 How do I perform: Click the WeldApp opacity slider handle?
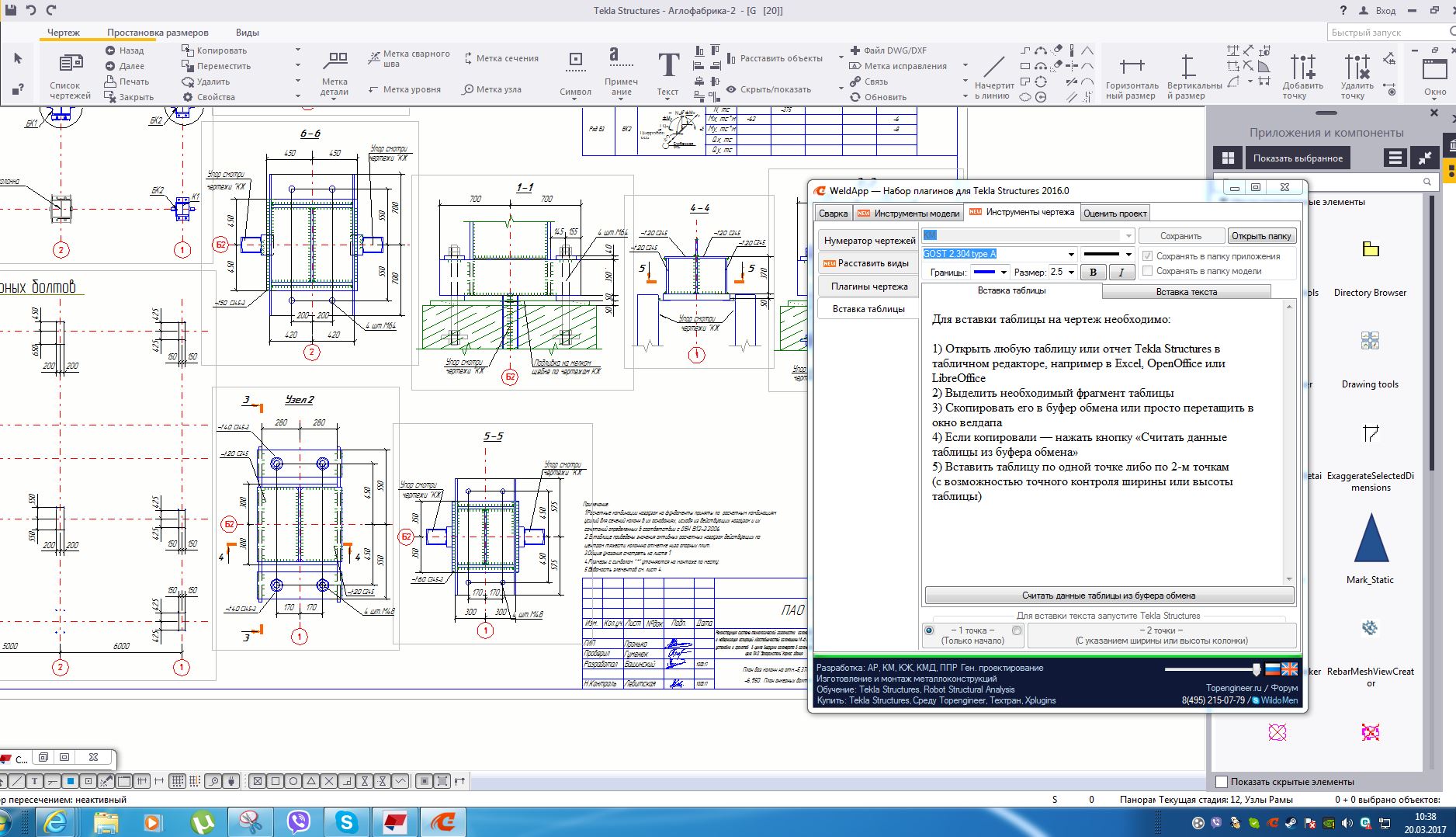(1257, 669)
